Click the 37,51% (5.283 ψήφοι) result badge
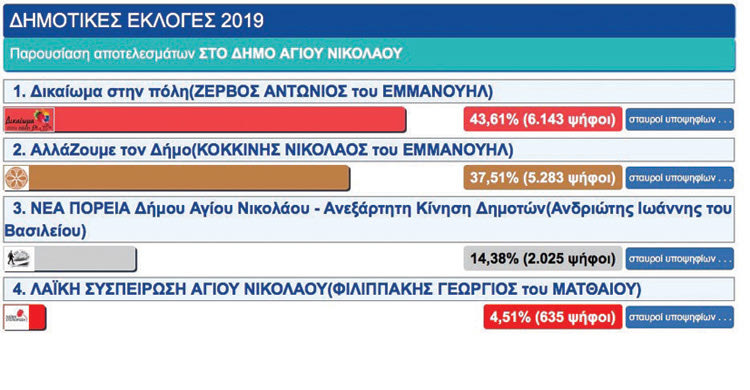Viewport: 750px width, 390px height. pyautogui.click(x=543, y=178)
